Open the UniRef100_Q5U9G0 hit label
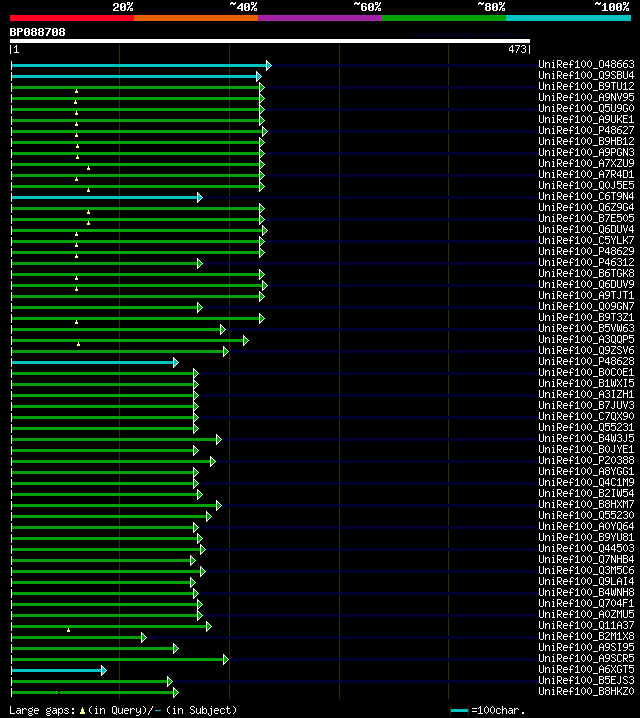Image resolution: width=640 pixels, height=718 pixels. pyautogui.click(x=586, y=108)
